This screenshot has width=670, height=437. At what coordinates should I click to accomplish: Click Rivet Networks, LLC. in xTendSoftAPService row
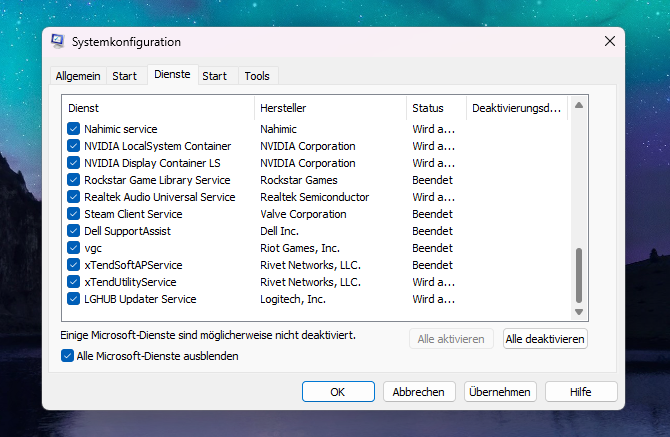[x=310, y=265]
